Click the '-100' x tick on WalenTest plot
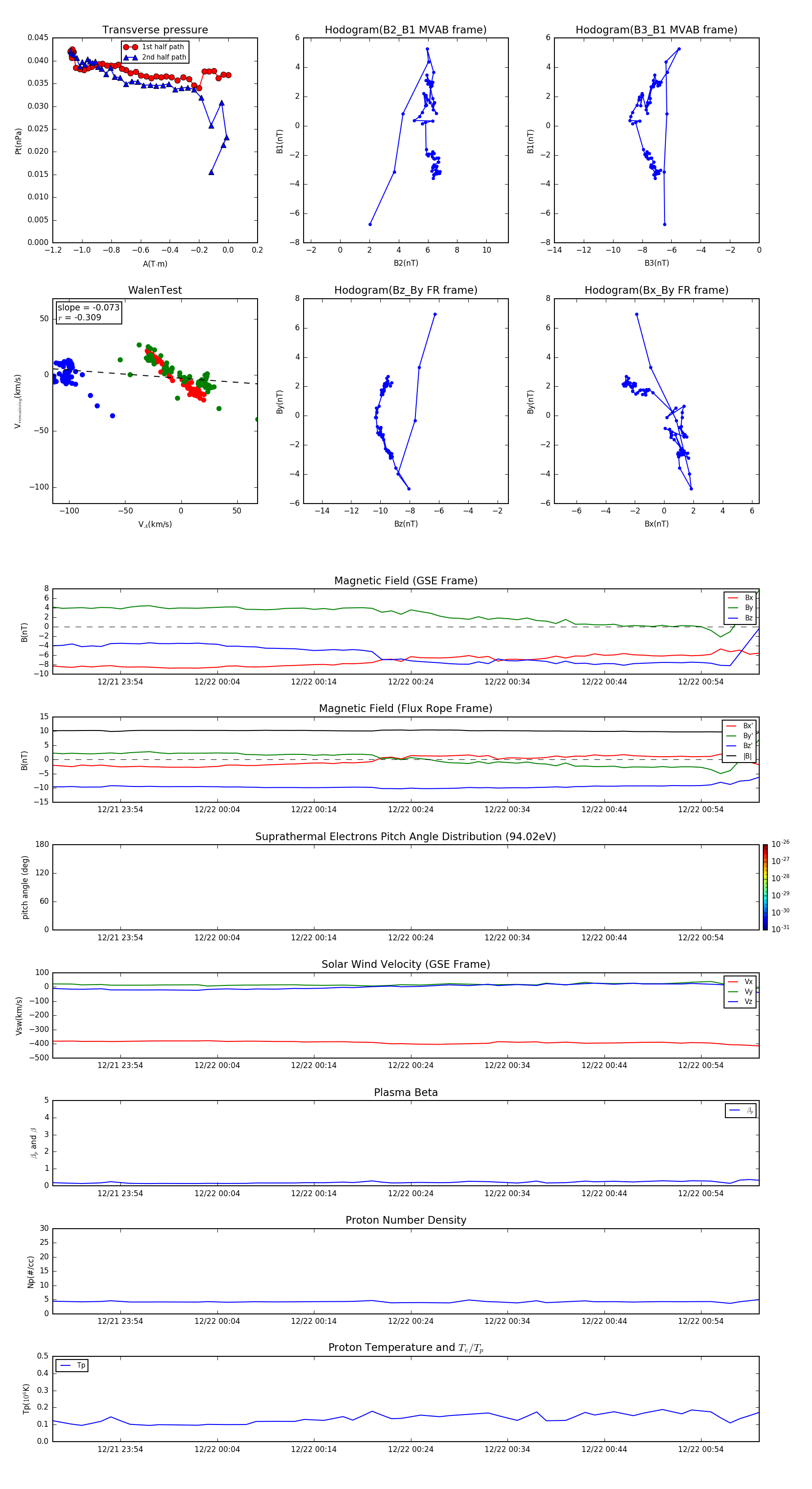 point(69,511)
